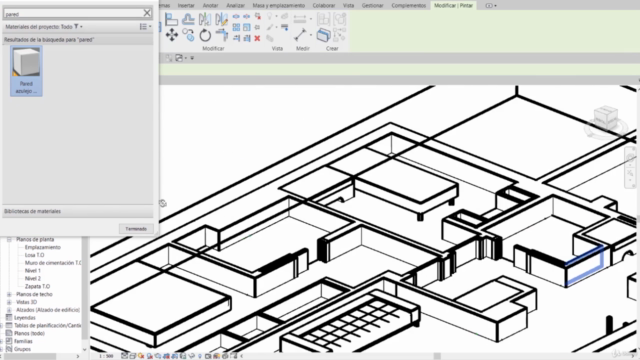The width and height of the screenshot is (640, 360).
Task: Clear the material search with the X
Action: pos(147,13)
